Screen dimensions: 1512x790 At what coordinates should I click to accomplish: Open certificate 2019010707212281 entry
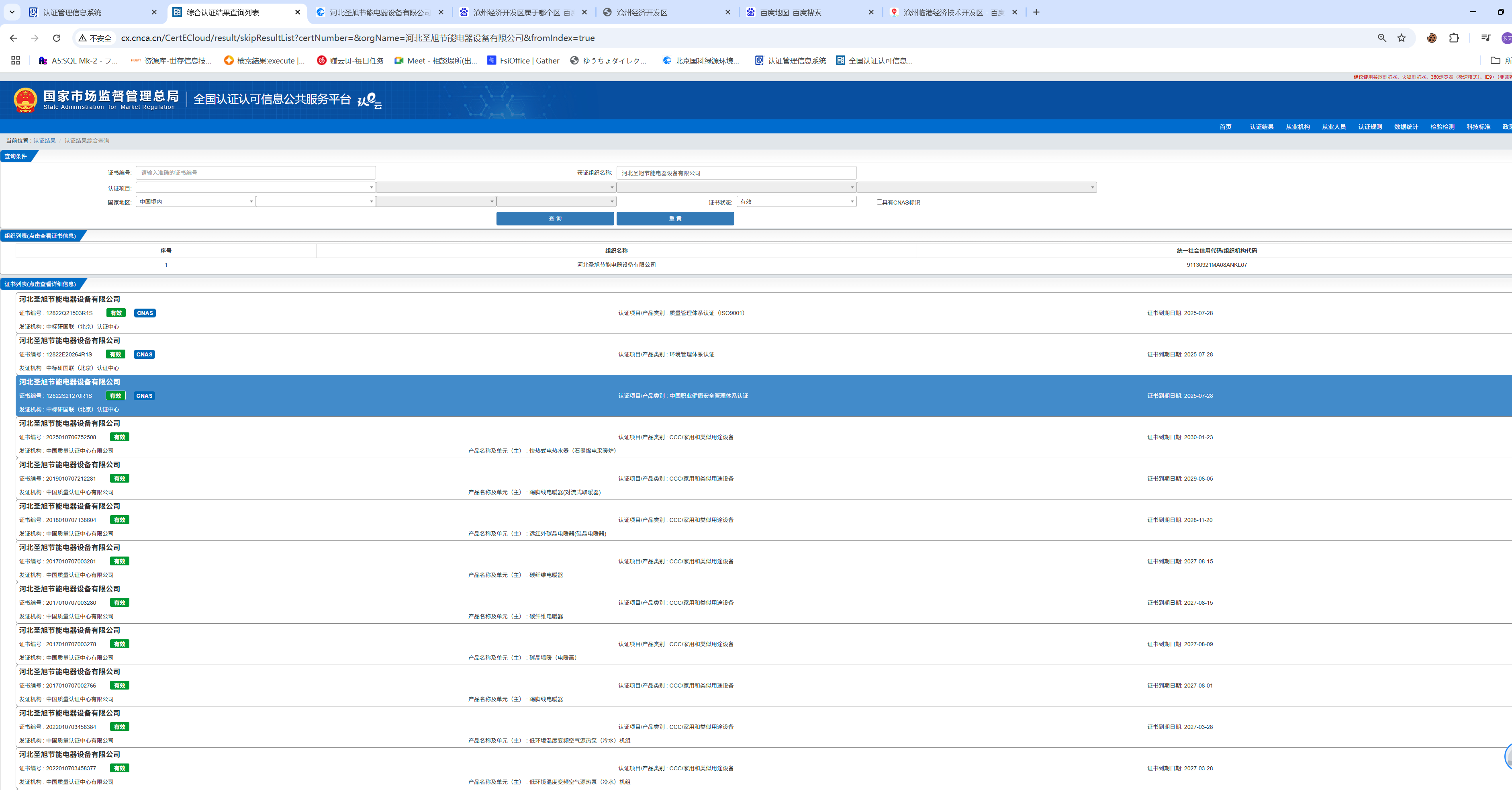[764, 479]
